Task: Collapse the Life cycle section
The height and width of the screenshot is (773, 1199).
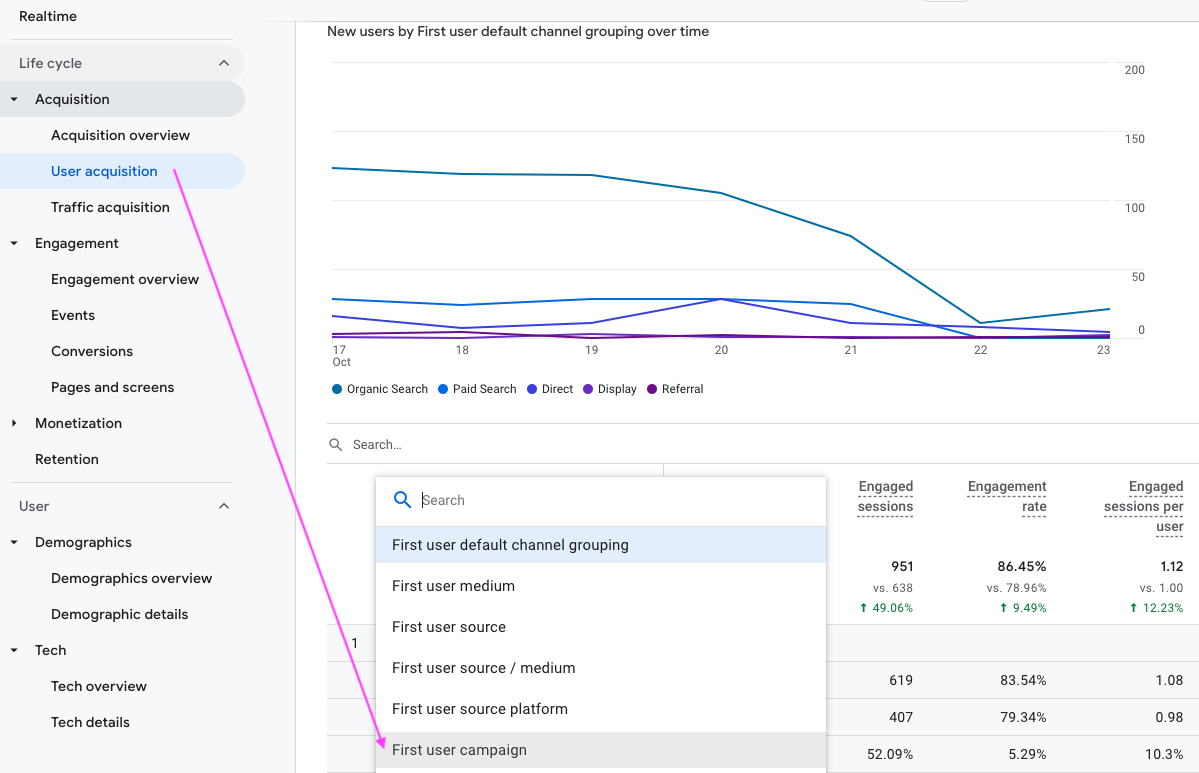Action: [223, 62]
